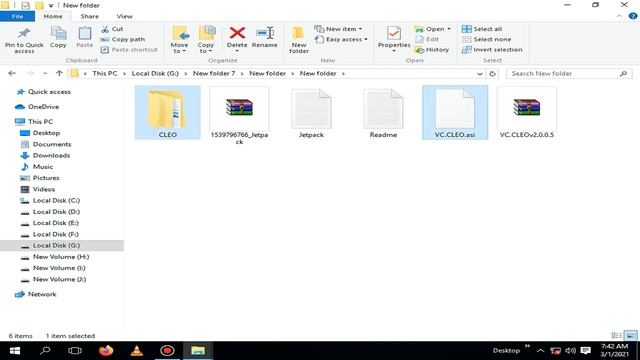Open the Music folder in the sidebar
640x360 pixels.
[x=43, y=167]
